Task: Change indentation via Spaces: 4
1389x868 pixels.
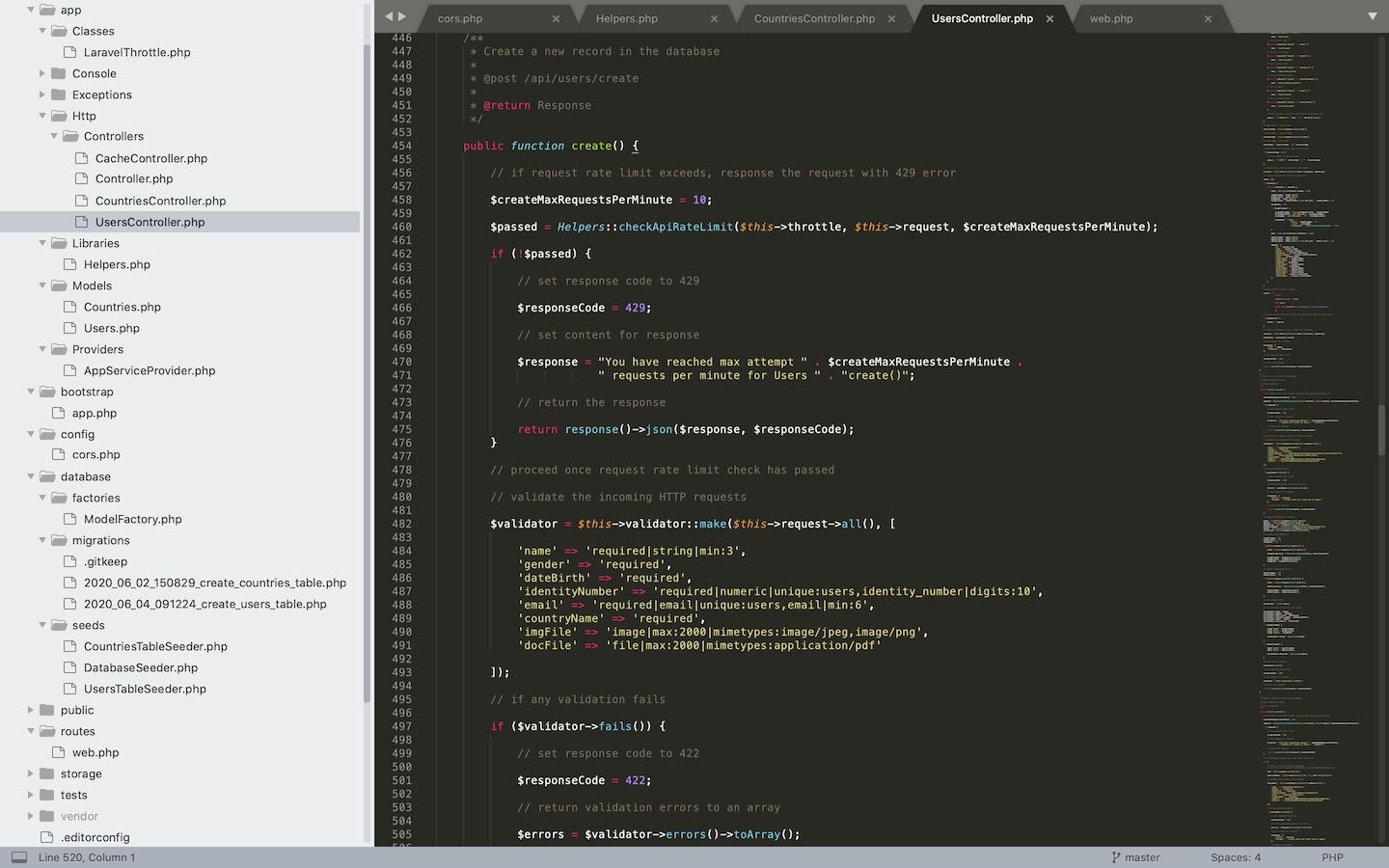Action: [1235, 857]
